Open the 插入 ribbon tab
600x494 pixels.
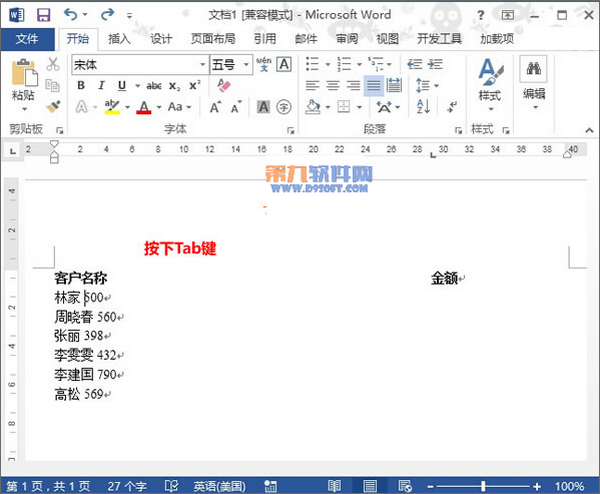pos(119,39)
